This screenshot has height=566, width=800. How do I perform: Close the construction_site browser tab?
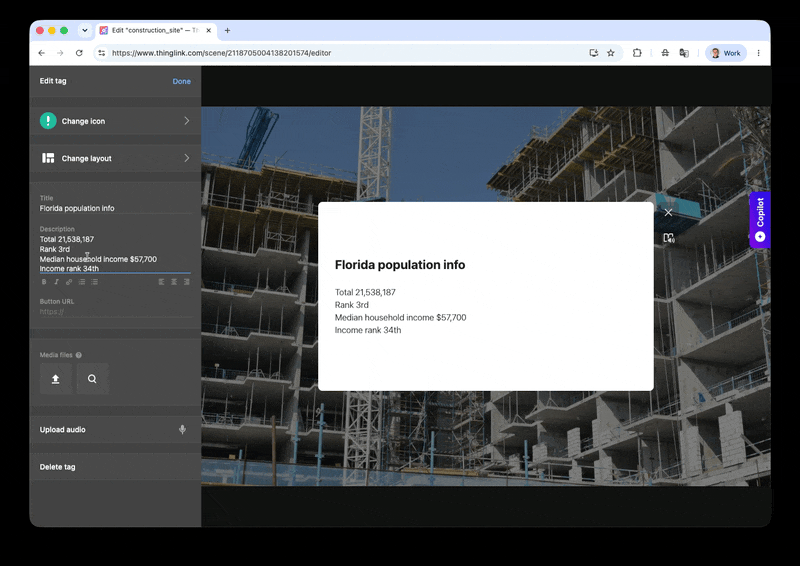point(209,31)
